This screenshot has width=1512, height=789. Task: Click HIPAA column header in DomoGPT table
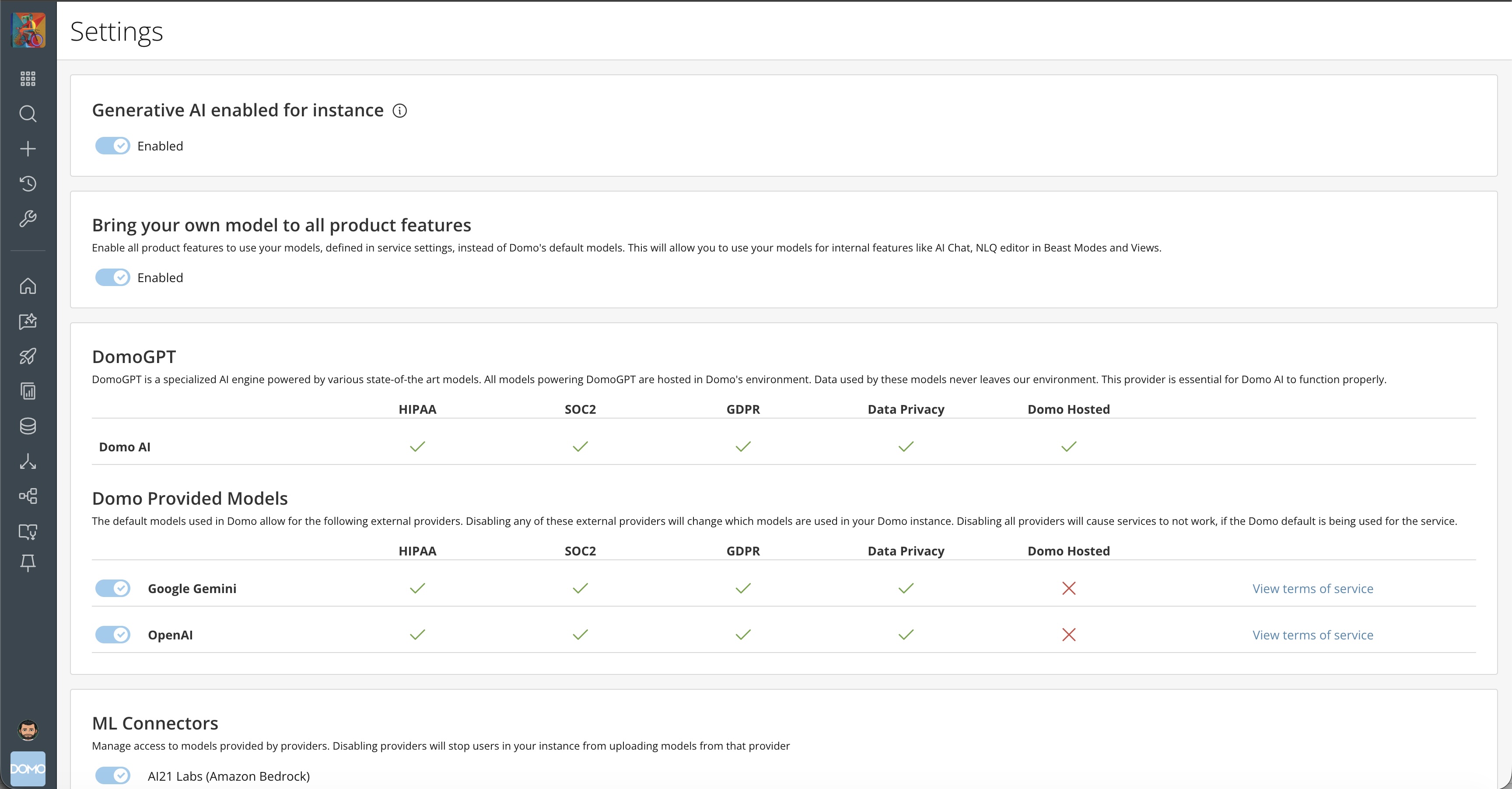(417, 409)
